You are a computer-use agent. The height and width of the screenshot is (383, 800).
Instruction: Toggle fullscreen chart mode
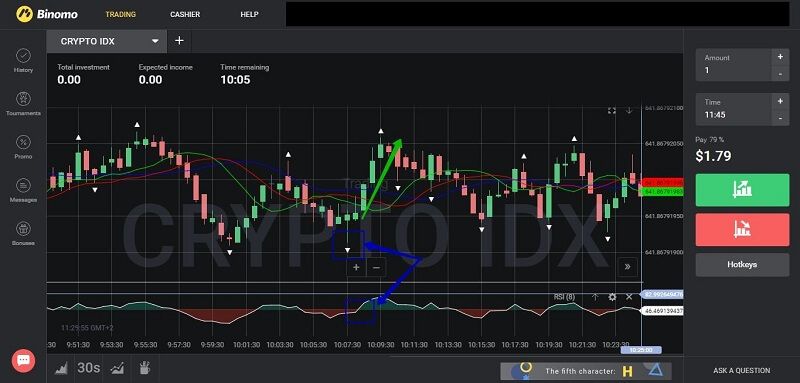tap(612, 111)
